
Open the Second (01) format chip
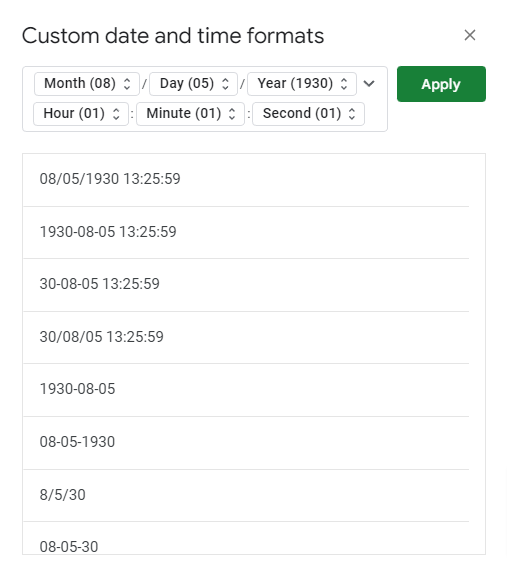[308, 114]
